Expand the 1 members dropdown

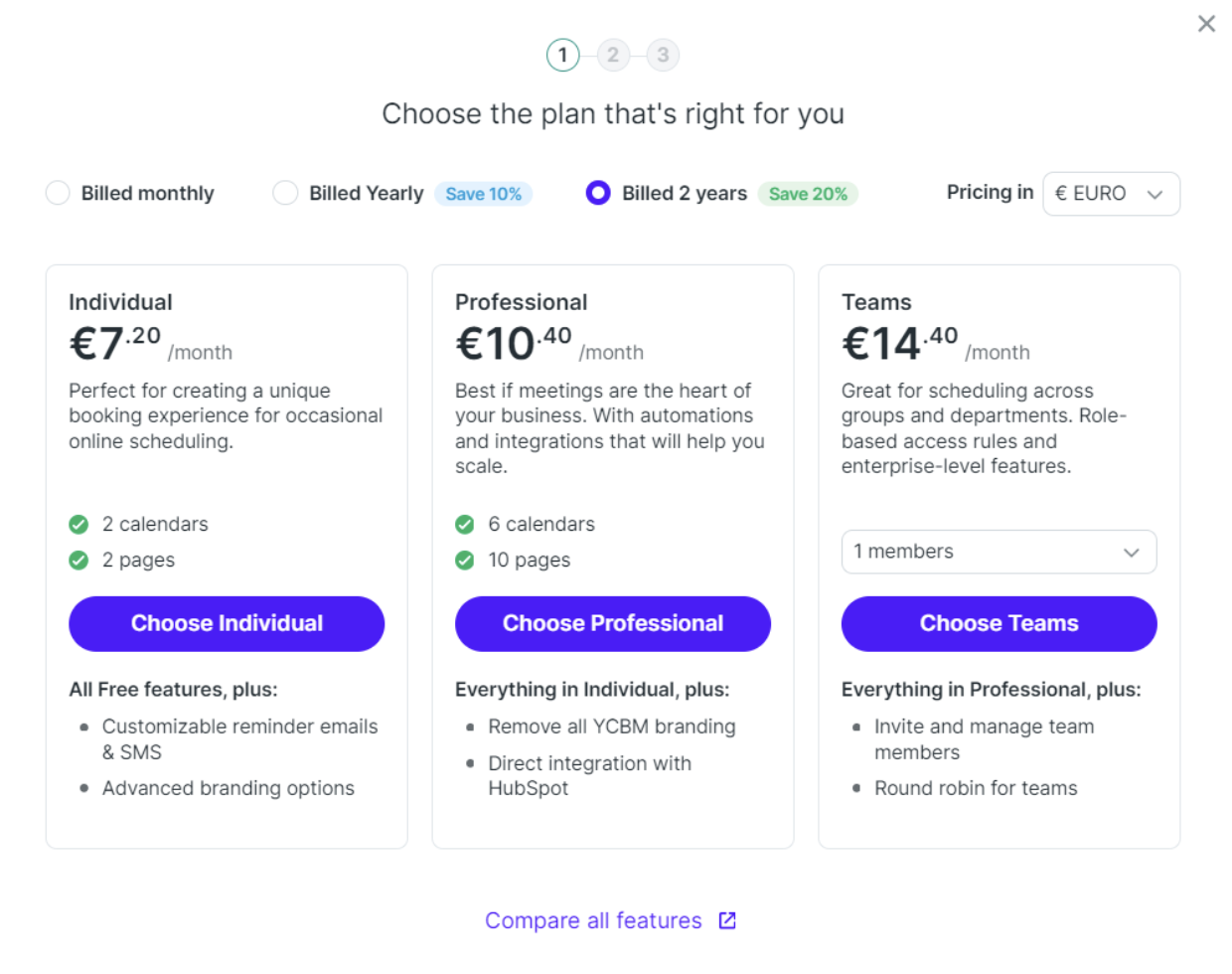click(999, 552)
